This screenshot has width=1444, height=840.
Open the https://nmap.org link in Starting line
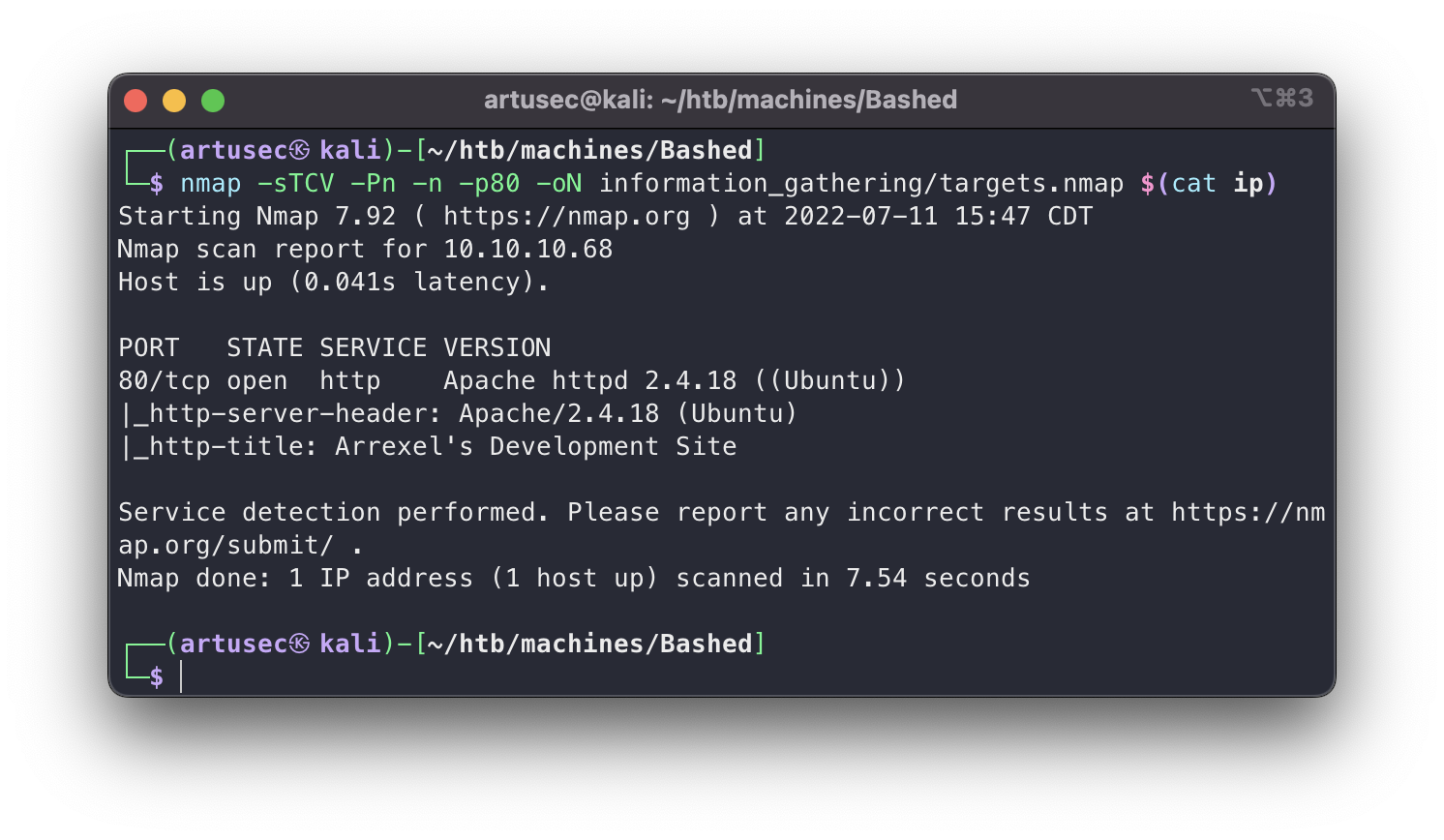point(566,217)
